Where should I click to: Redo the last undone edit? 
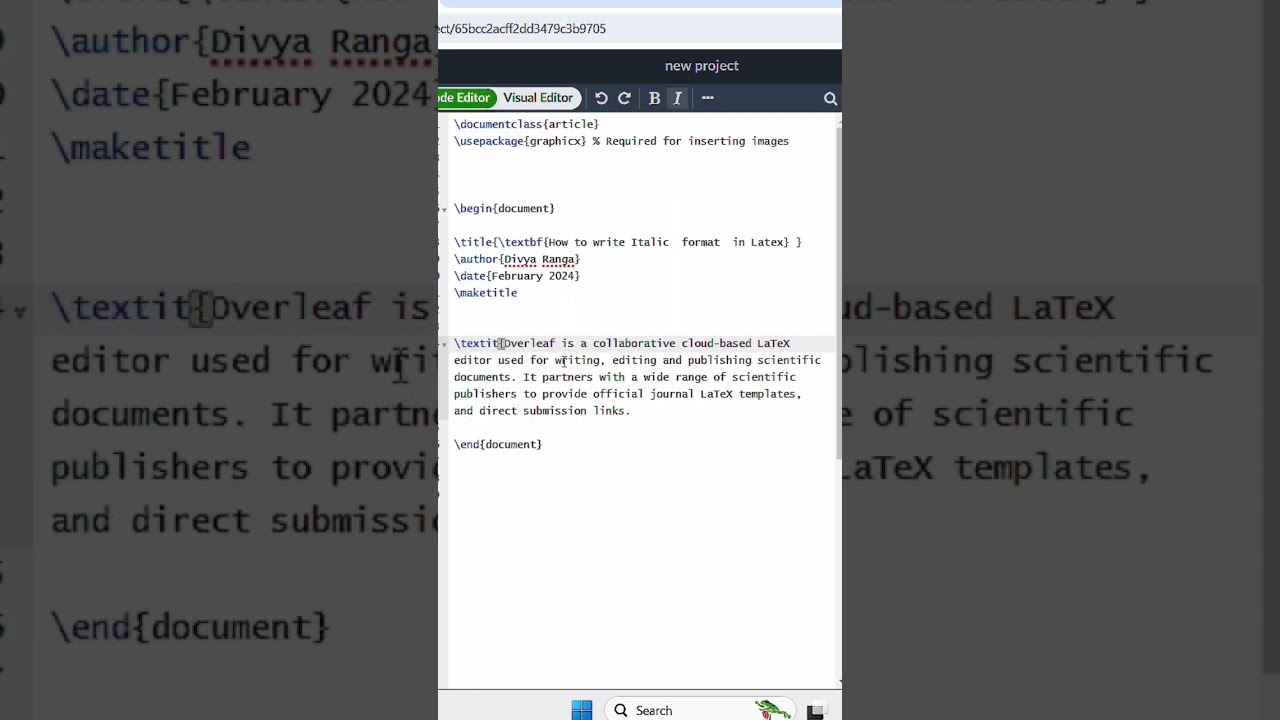624,98
